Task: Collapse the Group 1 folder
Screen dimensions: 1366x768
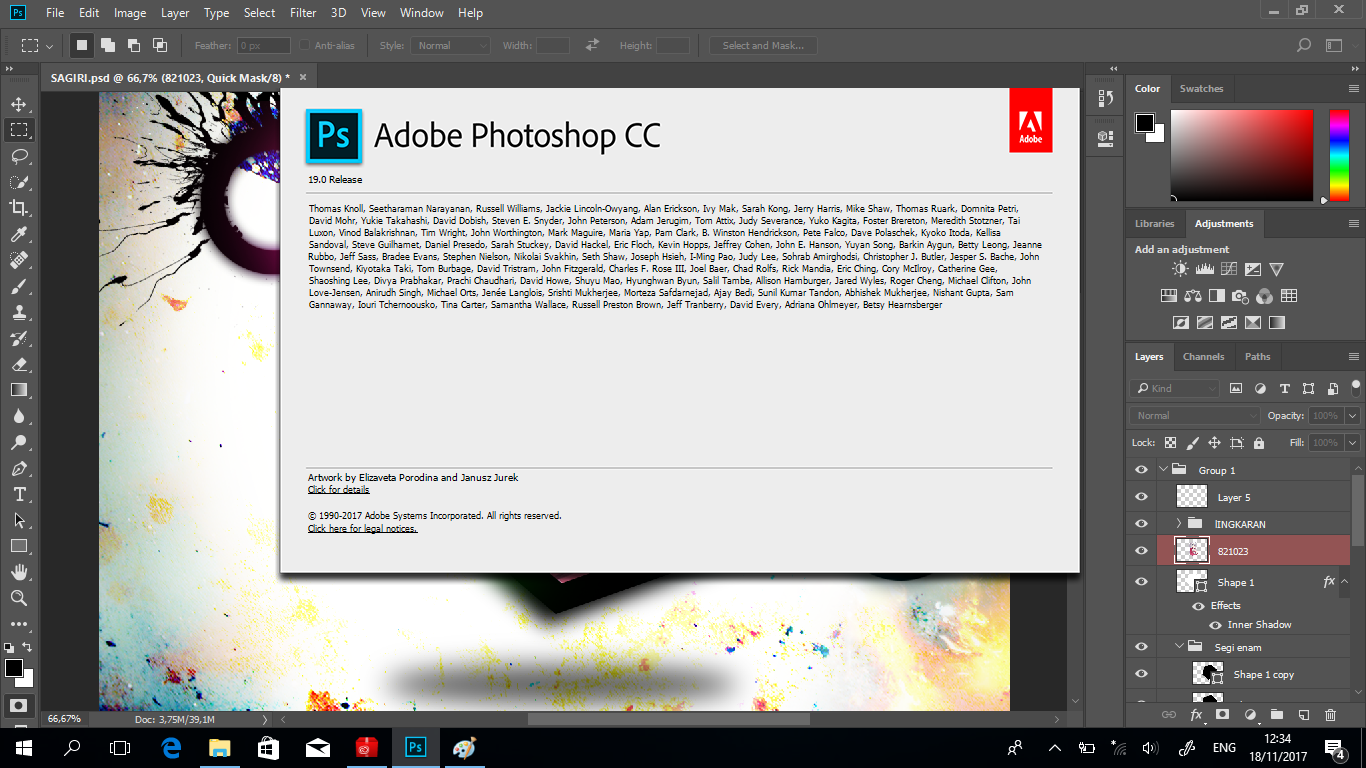Action: click(1163, 470)
